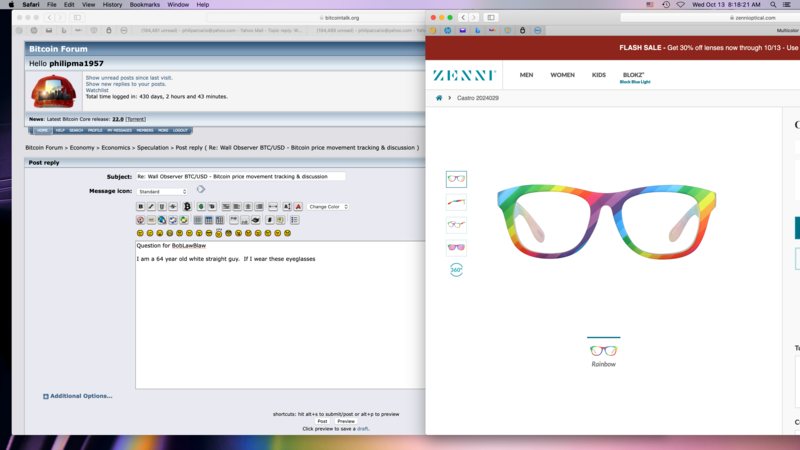800x450 pixels.
Task: Open the Message icon Standard dropdown
Action: click(162, 192)
